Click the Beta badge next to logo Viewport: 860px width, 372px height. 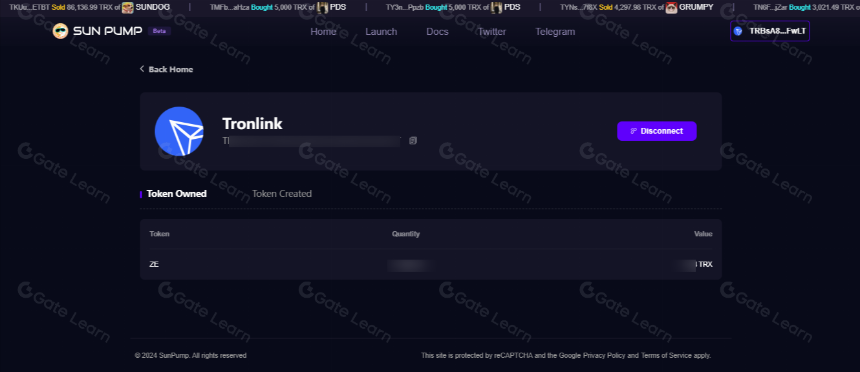point(160,31)
